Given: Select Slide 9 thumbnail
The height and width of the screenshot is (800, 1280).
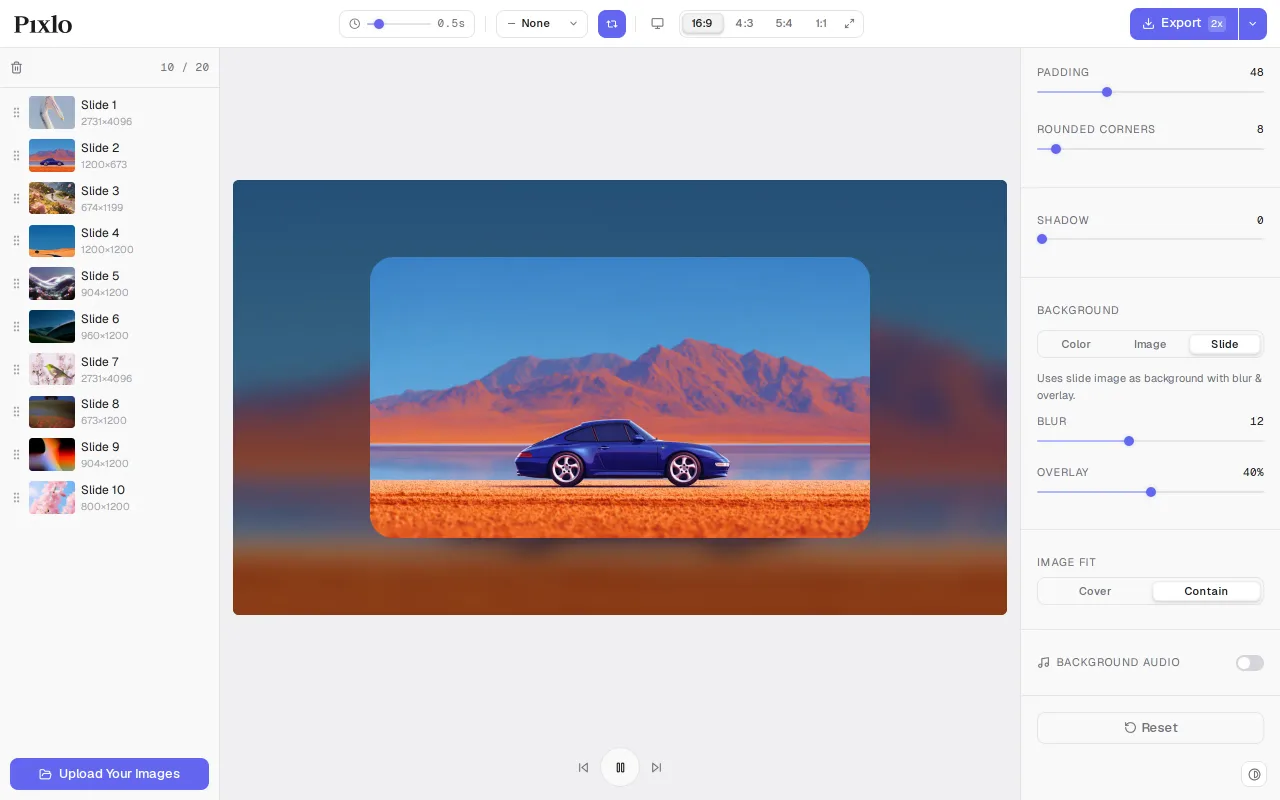Looking at the screenshot, I should [52, 455].
